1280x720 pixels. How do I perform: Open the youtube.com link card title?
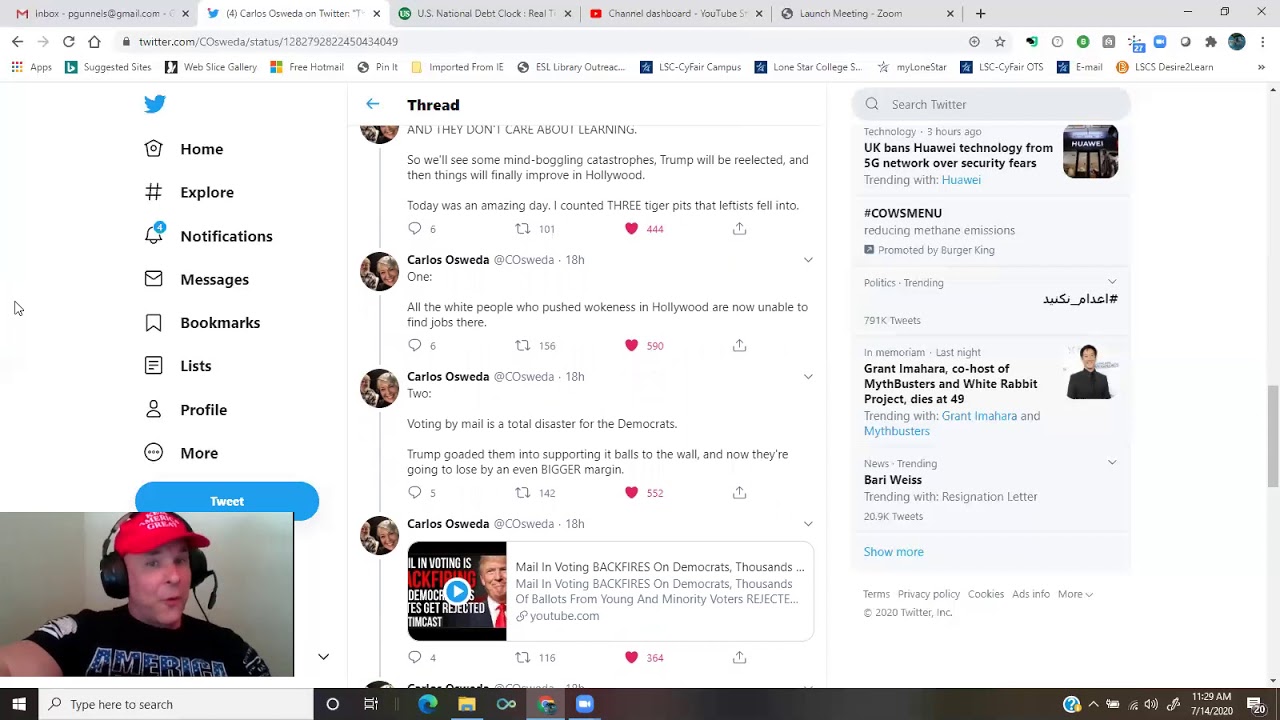pyautogui.click(x=660, y=567)
